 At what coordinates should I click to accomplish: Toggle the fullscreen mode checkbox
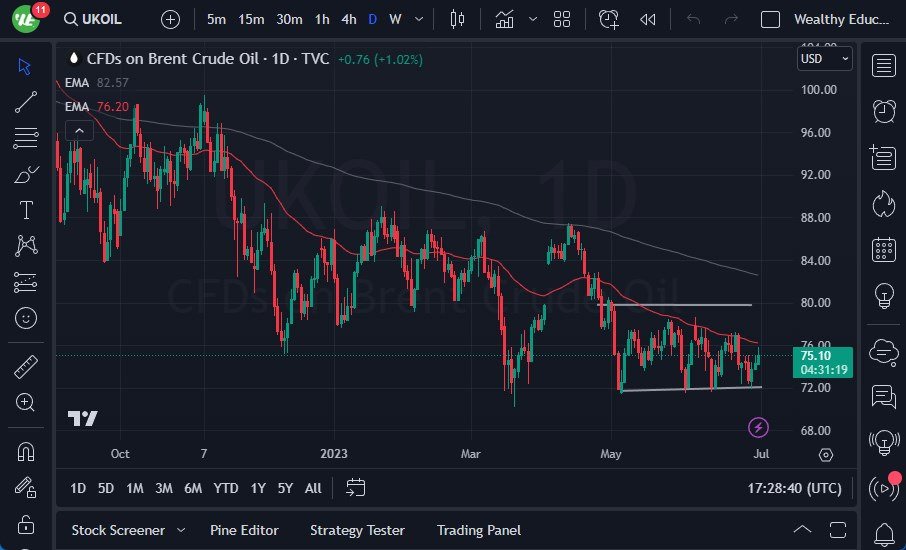pos(770,19)
